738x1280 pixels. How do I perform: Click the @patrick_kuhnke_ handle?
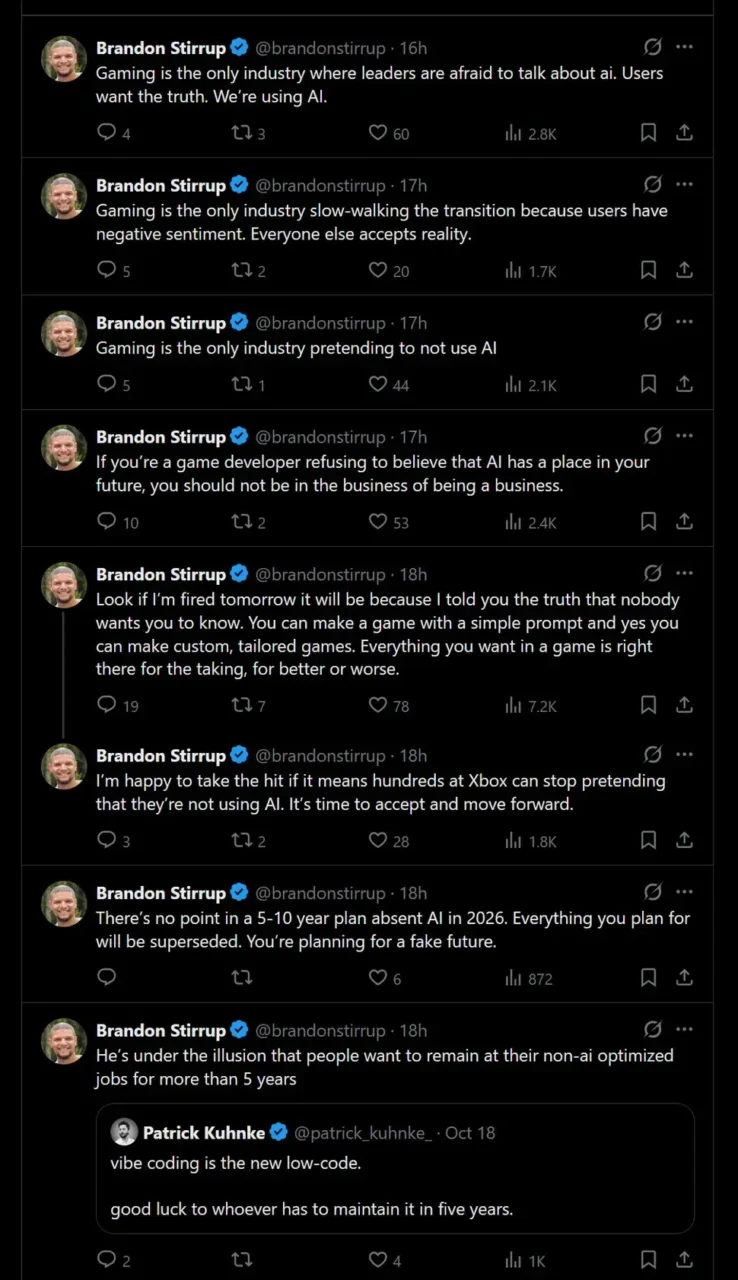click(364, 1133)
